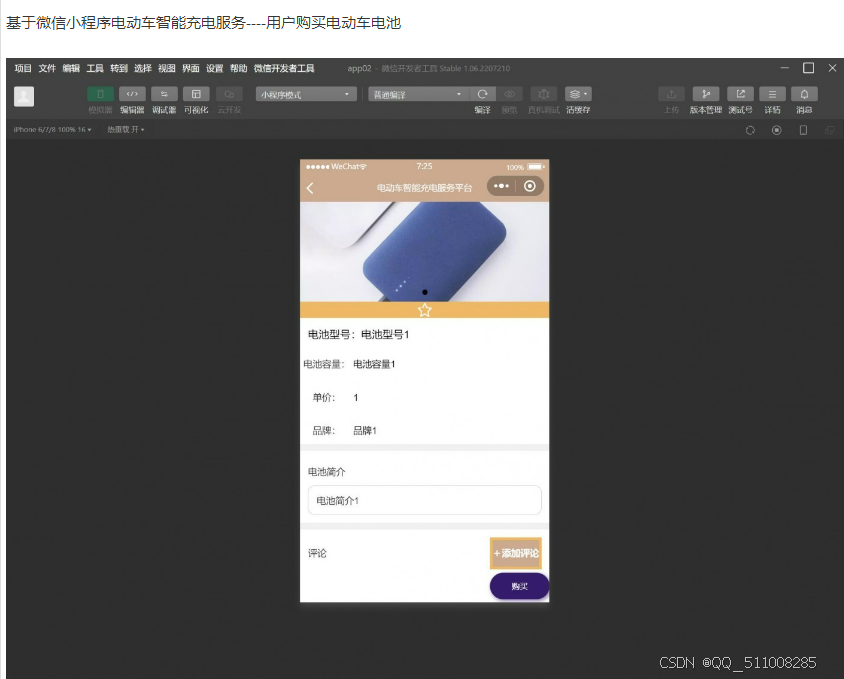Click the 购买 (Buy) button
Viewport: 844px width, 679px height.
coord(518,586)
